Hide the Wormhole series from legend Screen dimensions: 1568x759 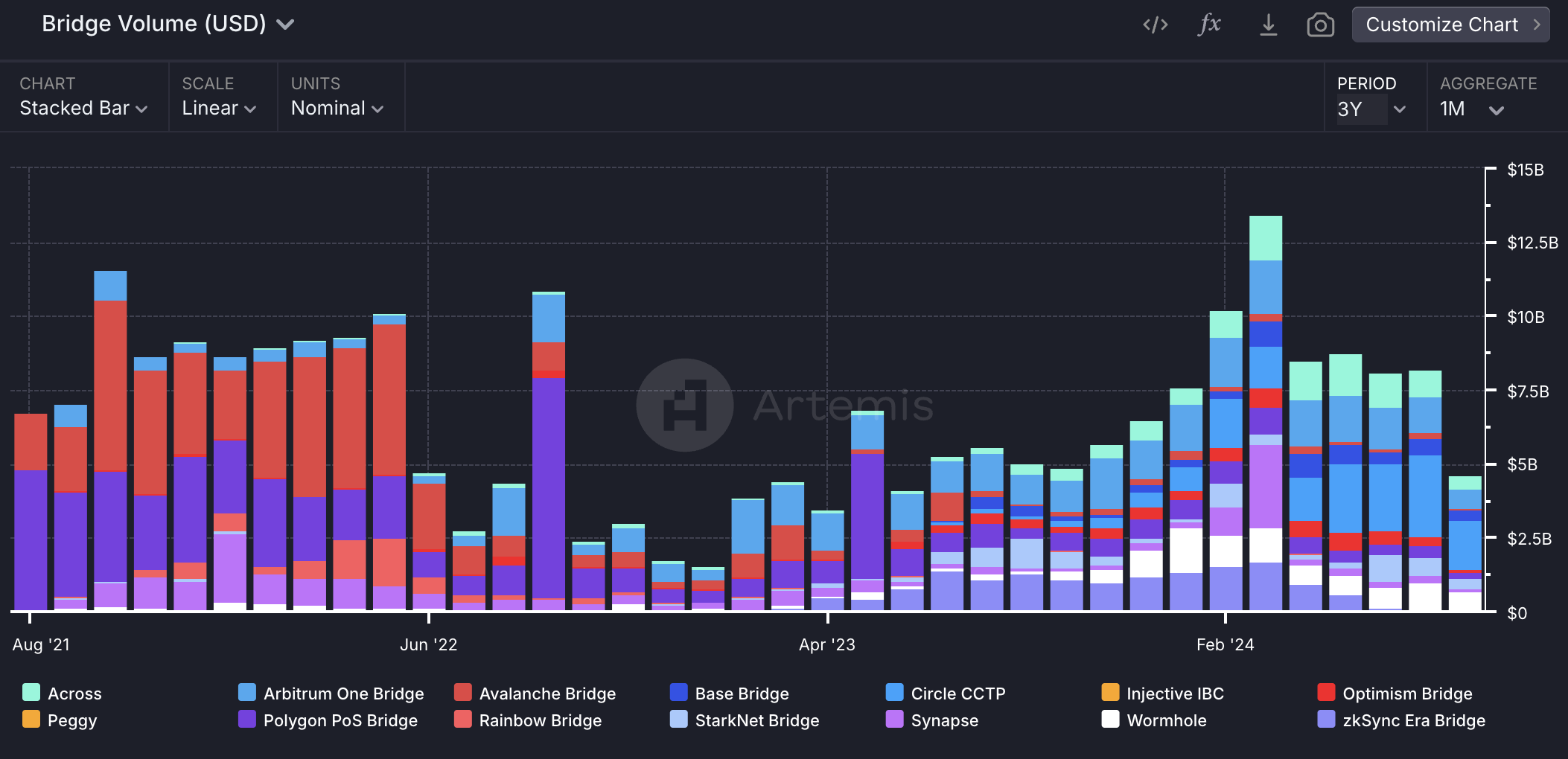pyautogui.click(x=1166, y=720)
